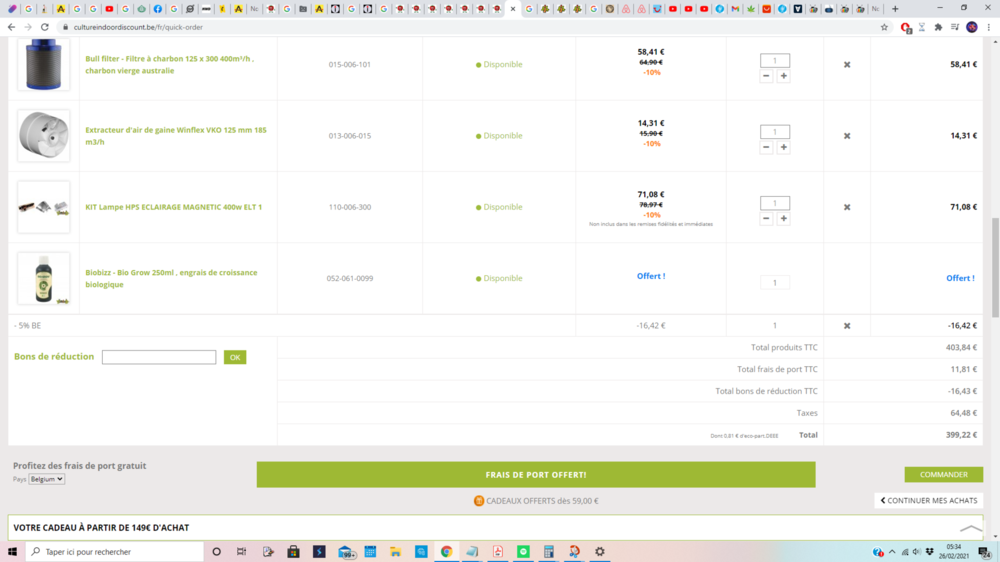Viewport: 1000px width, 562px height.
Task: Increase KIT Lampe HPS quantity
Action: point(784,219)
